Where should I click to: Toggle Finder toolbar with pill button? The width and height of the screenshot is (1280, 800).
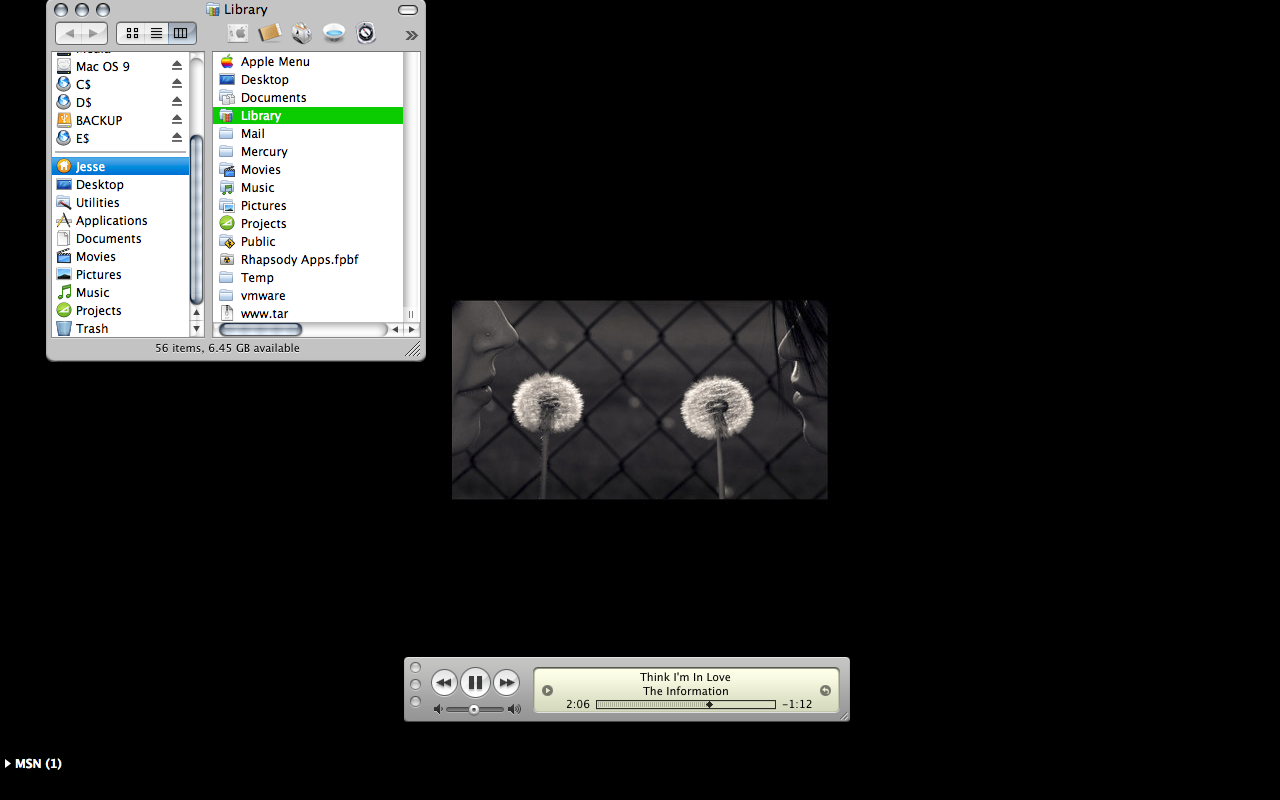click(408, 10)
